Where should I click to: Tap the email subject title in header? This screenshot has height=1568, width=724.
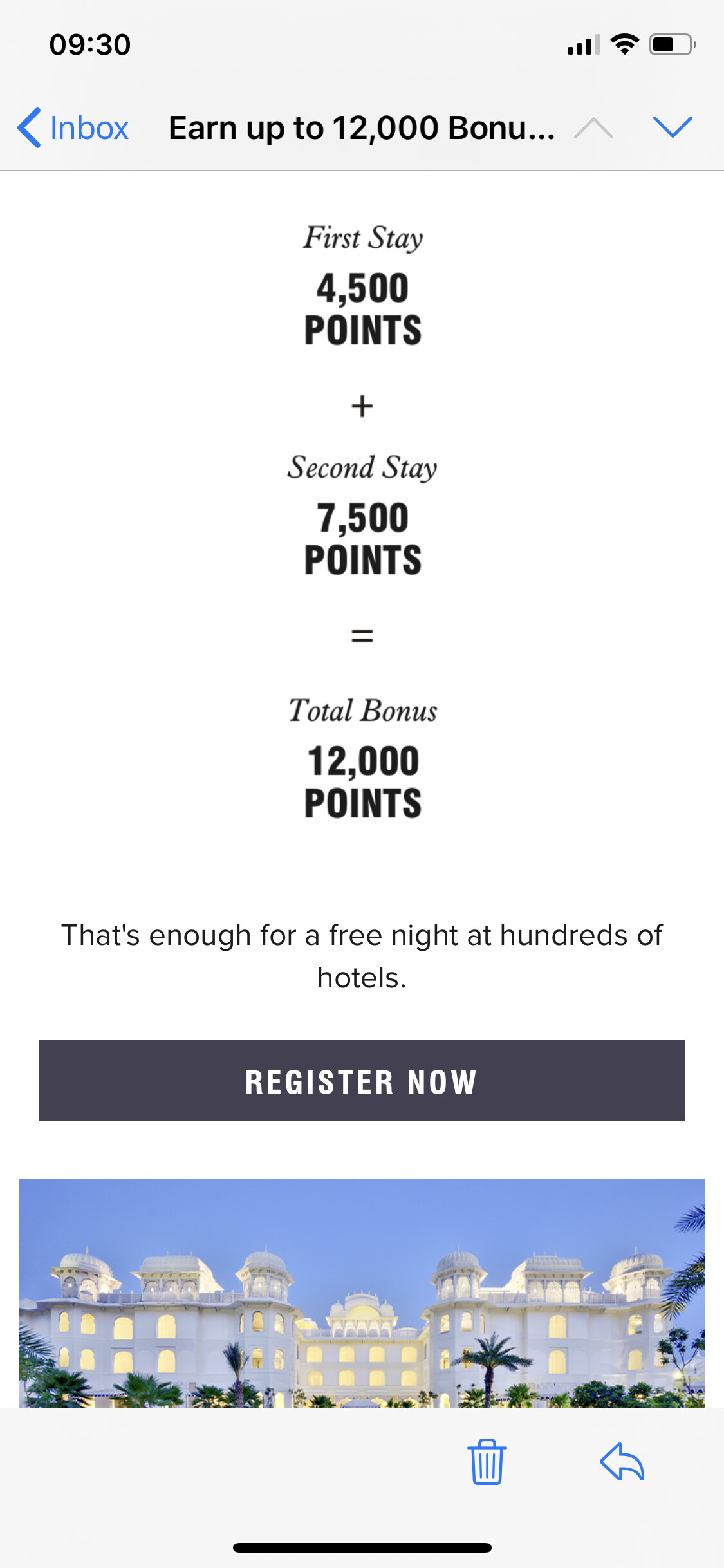point(362,127)
